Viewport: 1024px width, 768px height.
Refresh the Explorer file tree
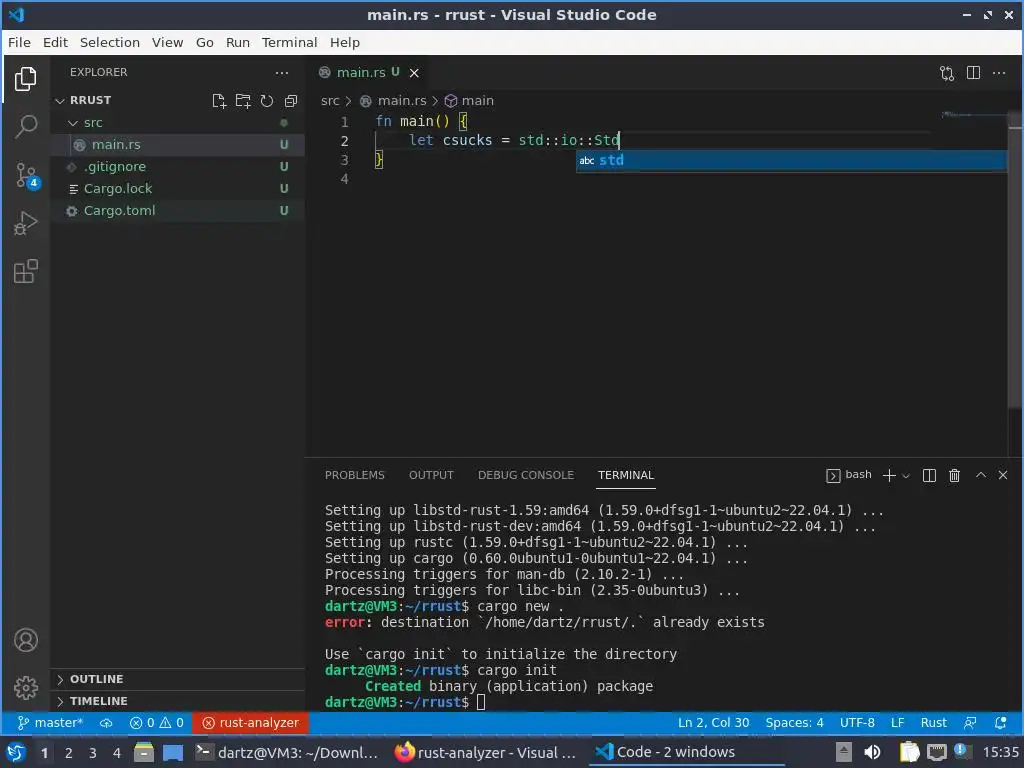tap(266, 101)
